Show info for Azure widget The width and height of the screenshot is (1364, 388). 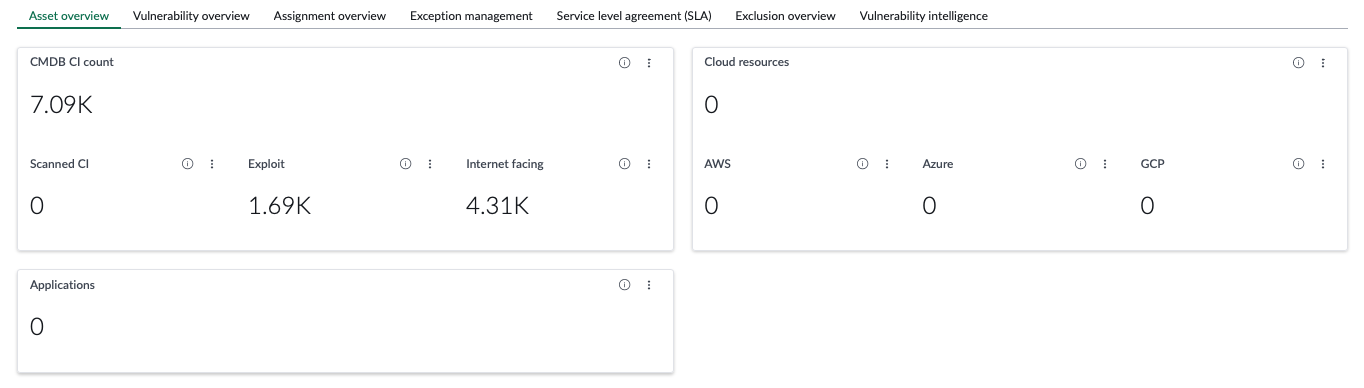(1080, 164)
